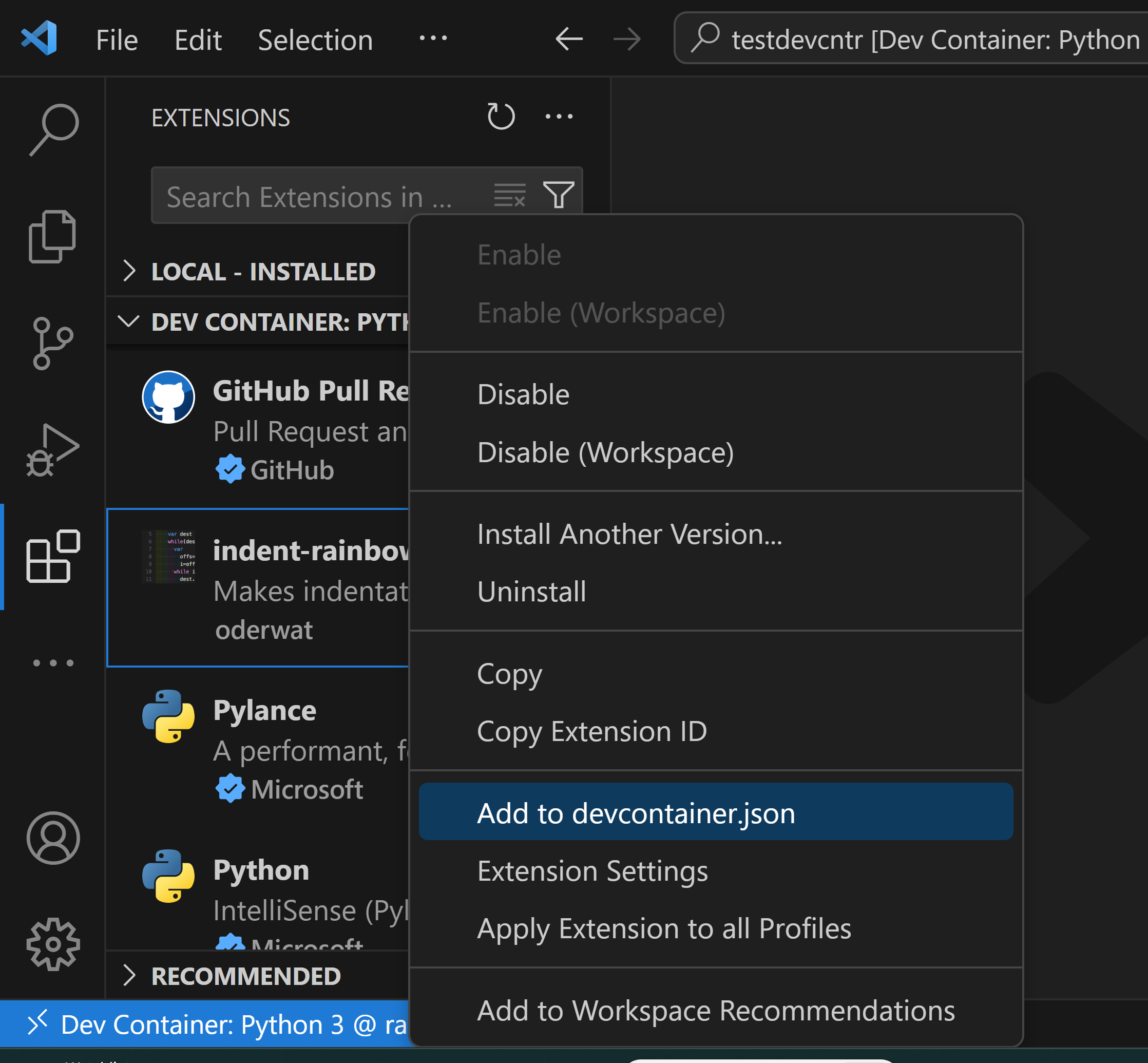Open the File menu
The width and height of the screenshot is (1148, 1063).
[x=117, y=40]
